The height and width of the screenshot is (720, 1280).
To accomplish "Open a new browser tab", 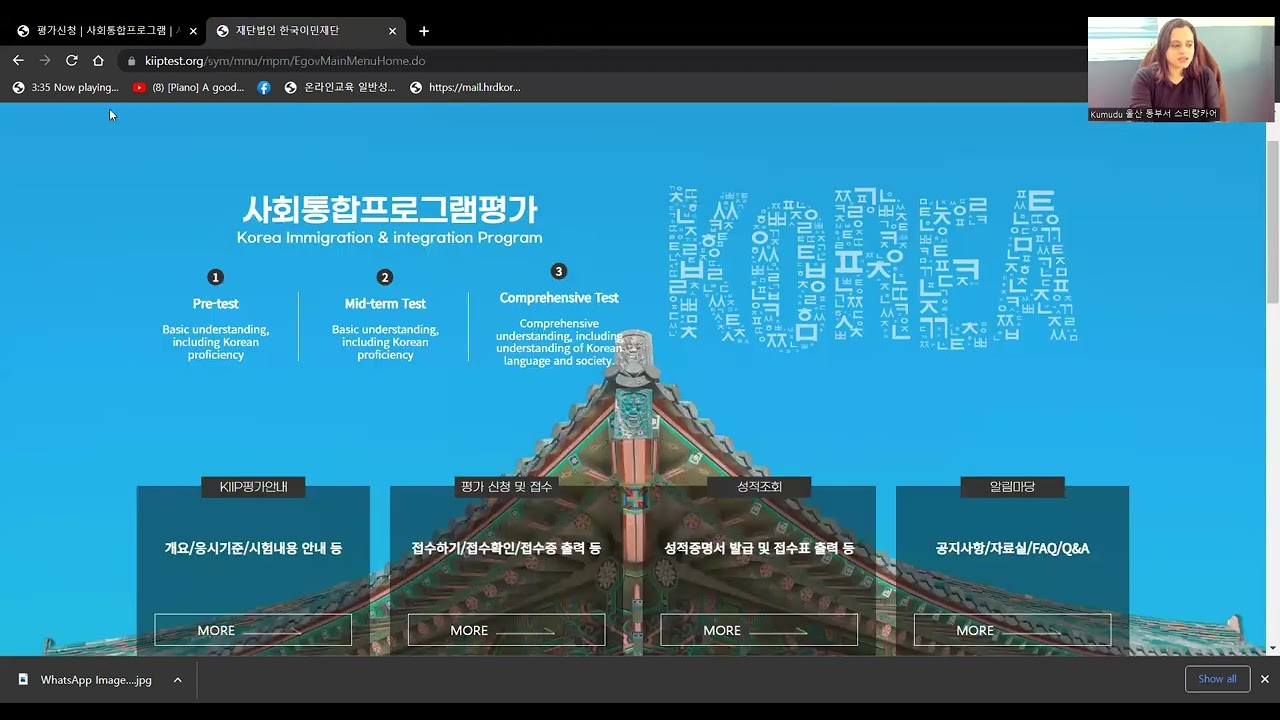I will click(424, 31).
